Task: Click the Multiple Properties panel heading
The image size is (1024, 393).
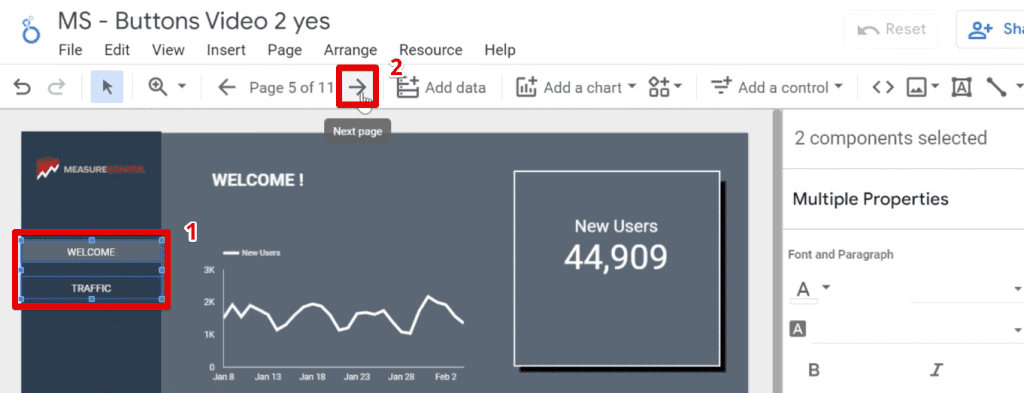Action: pyautogui.click(x=871, y=199)
